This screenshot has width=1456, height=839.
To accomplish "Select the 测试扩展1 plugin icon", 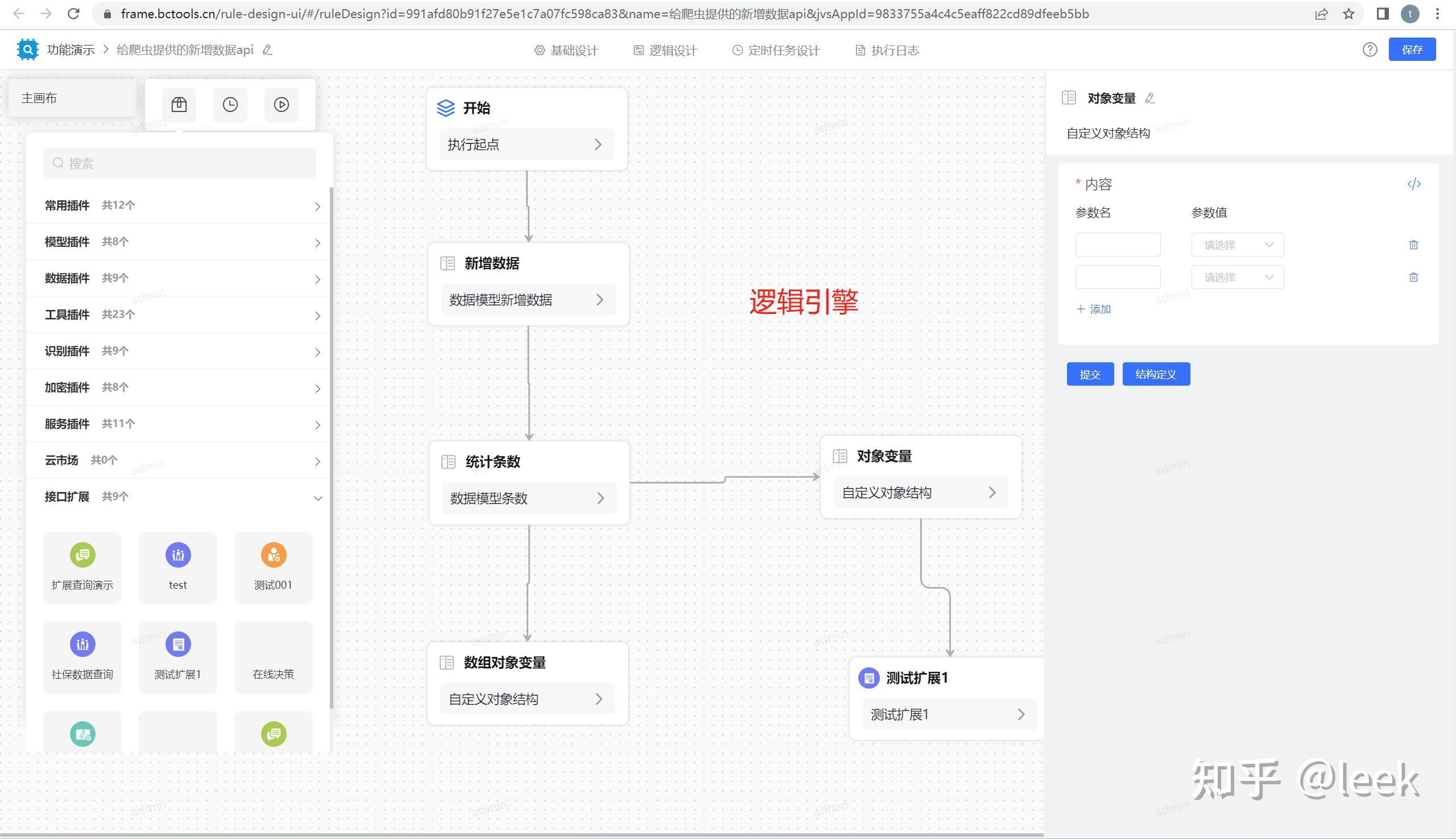I will pyautogui.click(x=177, y=644).
